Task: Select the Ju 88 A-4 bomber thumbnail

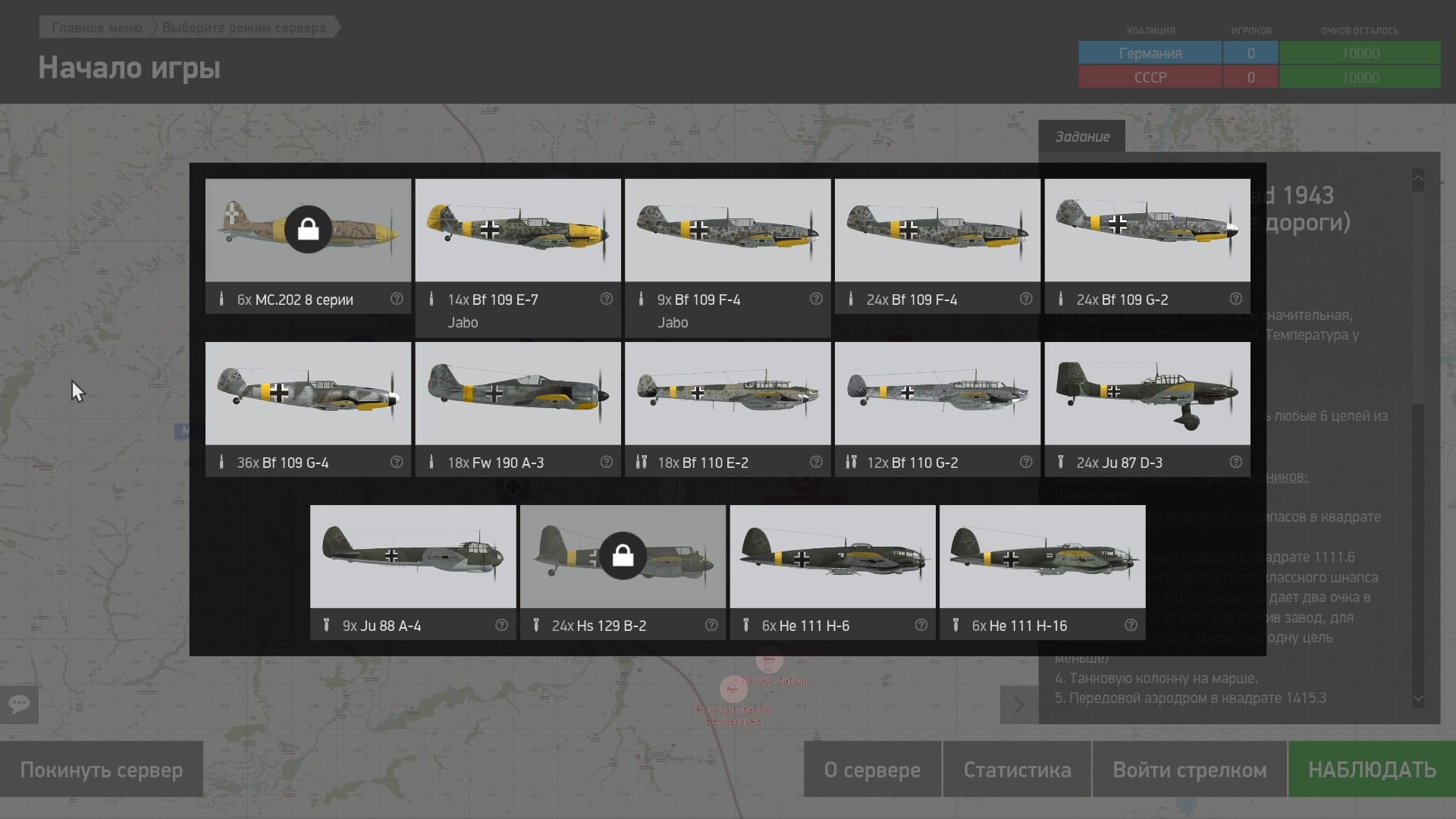Action: point(413,557)
